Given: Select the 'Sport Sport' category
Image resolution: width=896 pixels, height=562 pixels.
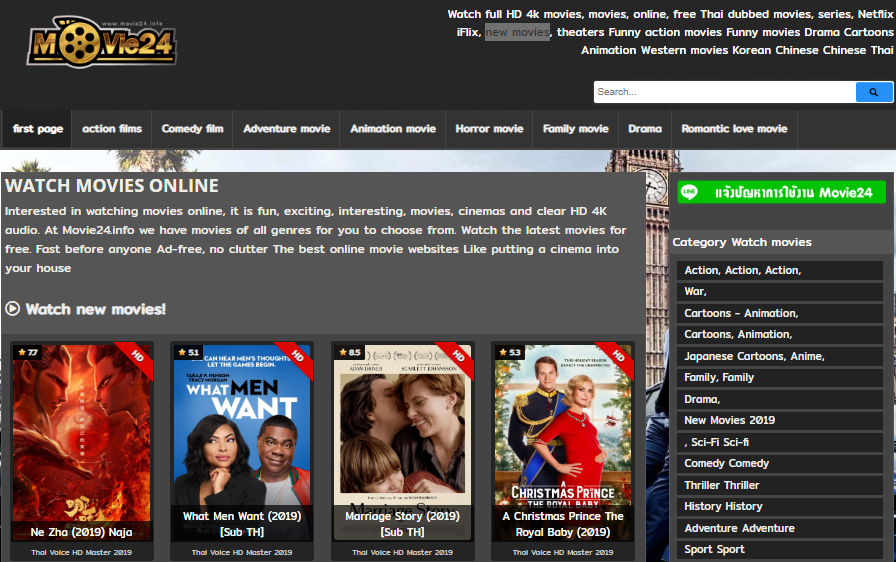Looking at the screenshot, I should pos(780,549).
